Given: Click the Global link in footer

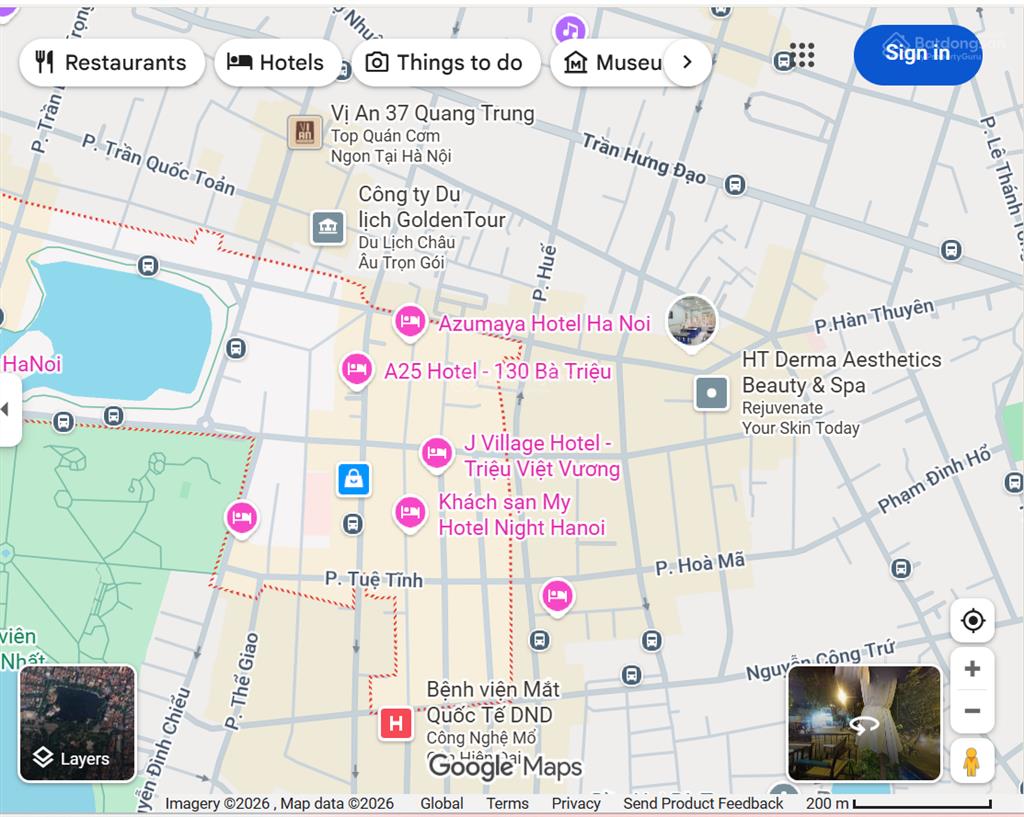Looking at the screenshot, I should coord(441,803).
